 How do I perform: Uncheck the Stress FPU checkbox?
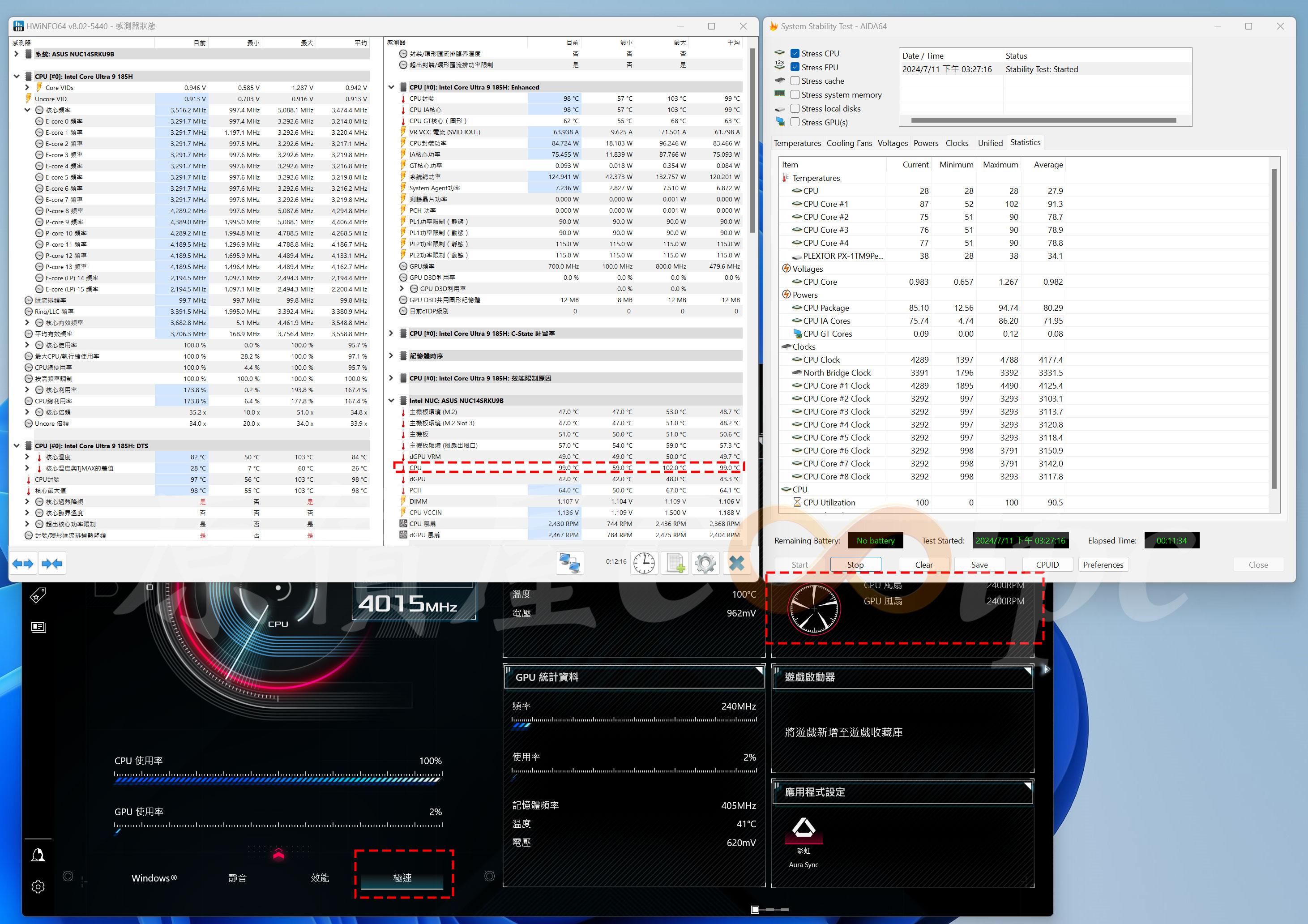click(x=795, y=67)
